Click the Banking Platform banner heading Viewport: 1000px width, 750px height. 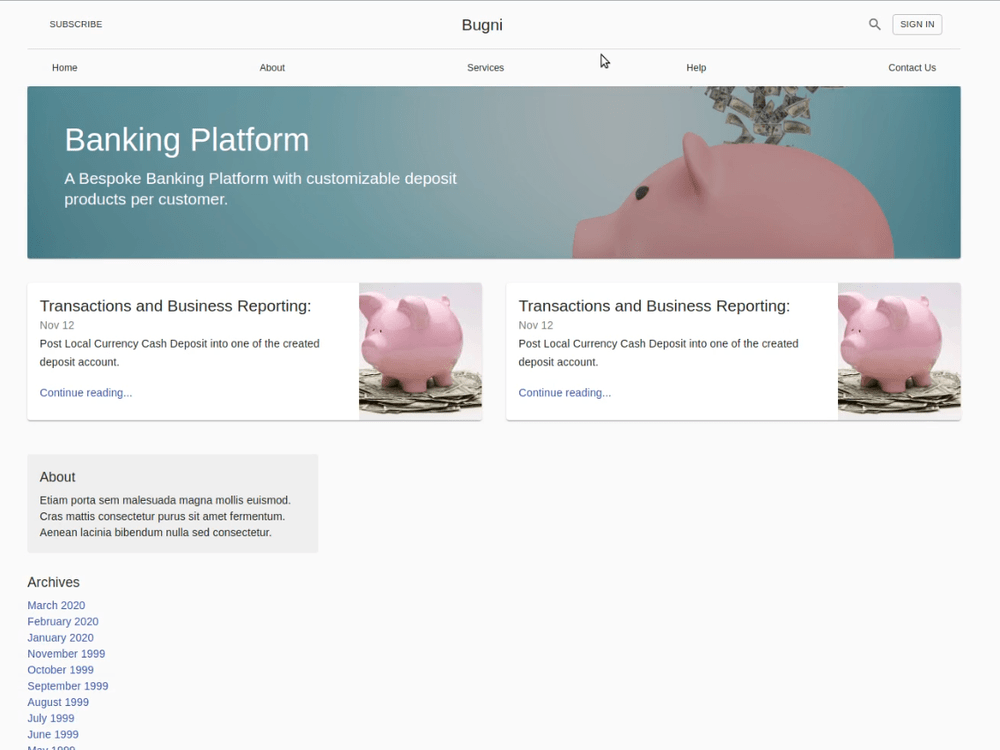[x=187, y=140]
